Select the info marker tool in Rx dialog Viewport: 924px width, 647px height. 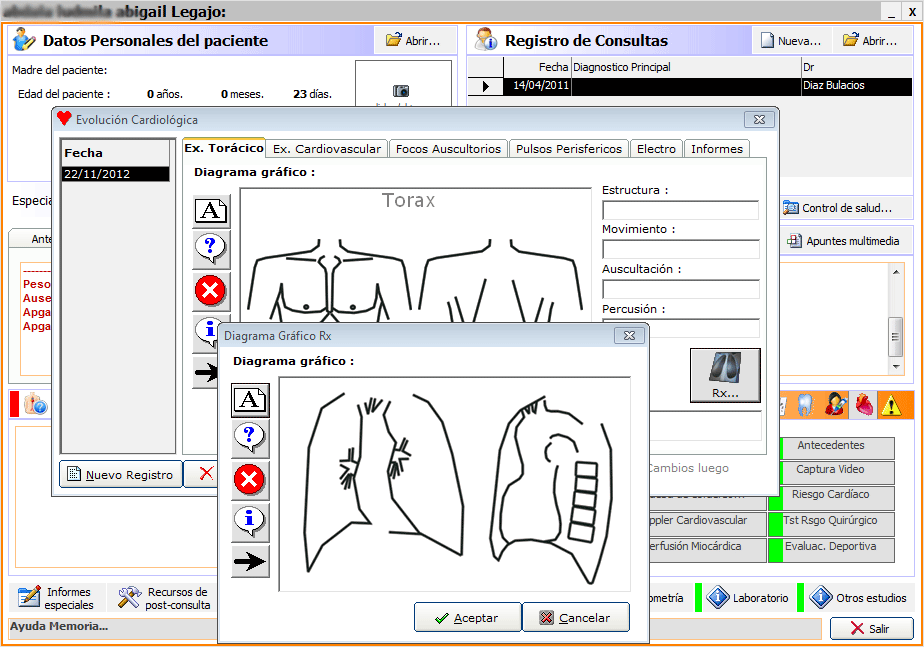tap(250, 520)
